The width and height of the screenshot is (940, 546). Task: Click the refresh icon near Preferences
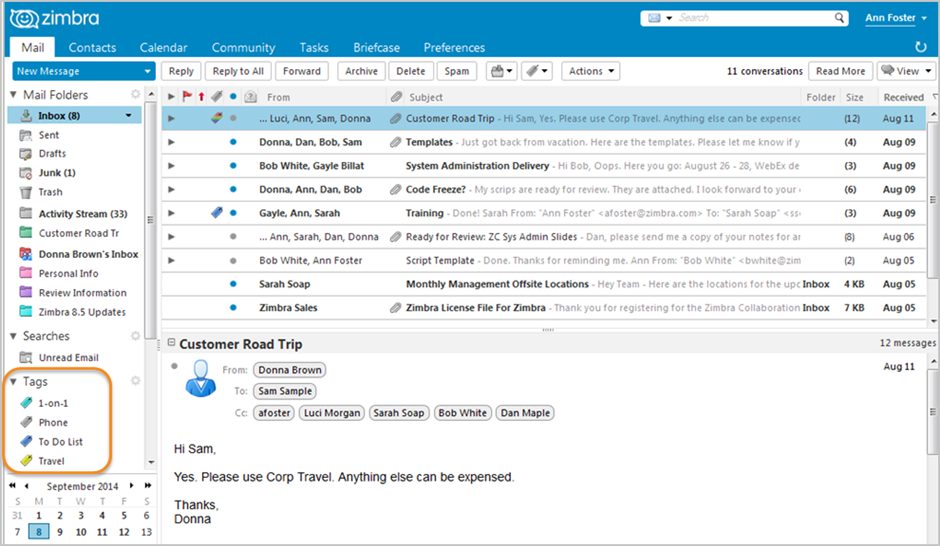click(x=921, y=47)
